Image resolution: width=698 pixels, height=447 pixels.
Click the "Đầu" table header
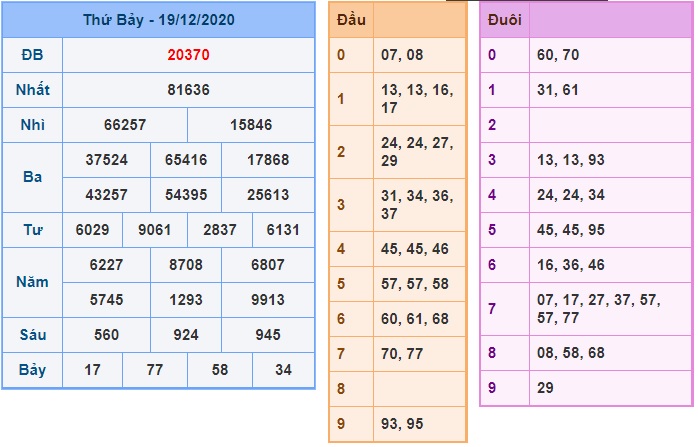pos(351,20)
